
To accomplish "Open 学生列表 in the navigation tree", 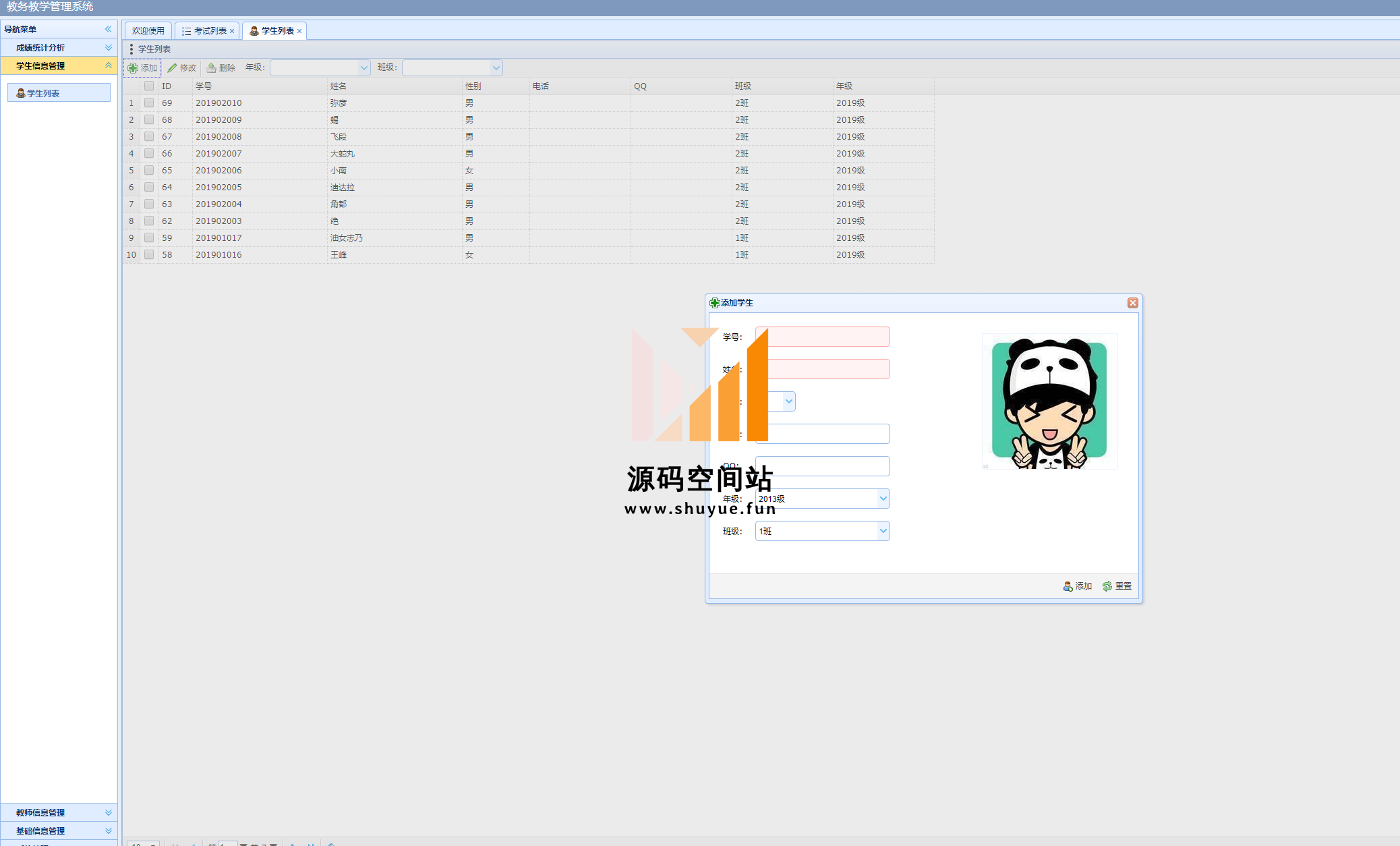I will point(59,93).
